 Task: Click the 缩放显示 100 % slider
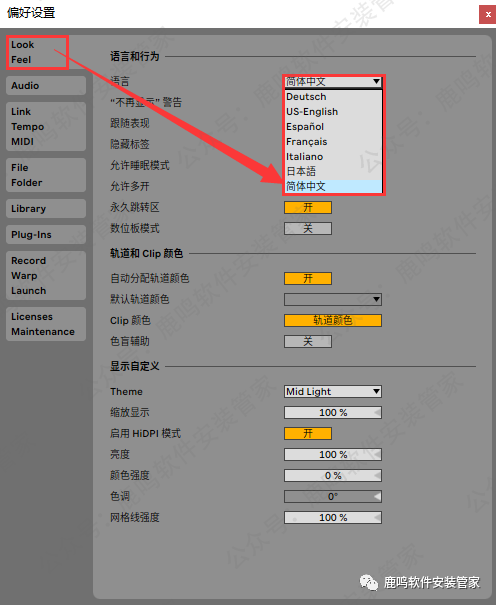tap(333, 412)
